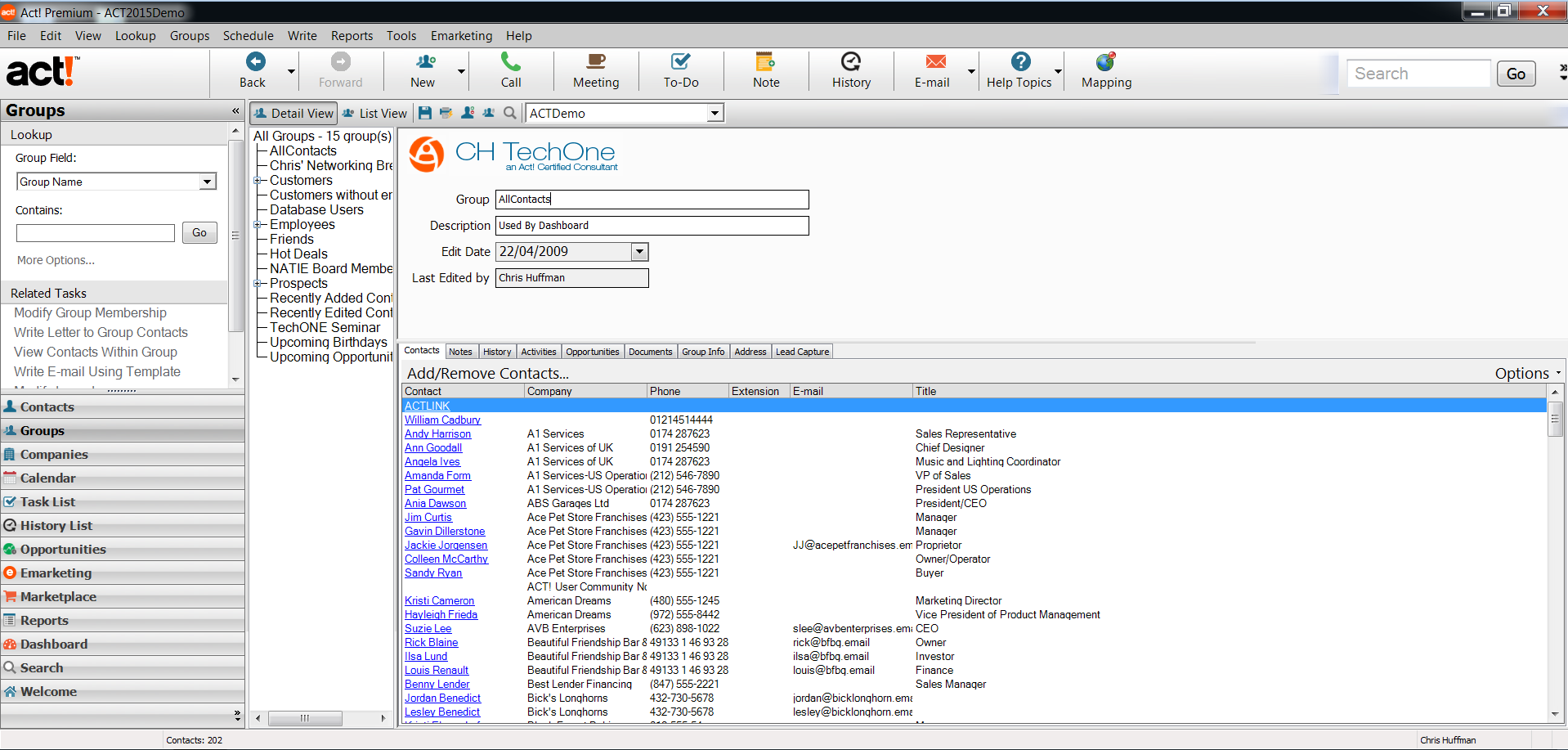Open the Edit Date calendar dropdown
The height and width of the screenshot is (750, 1568).
(x=640, y=252)
